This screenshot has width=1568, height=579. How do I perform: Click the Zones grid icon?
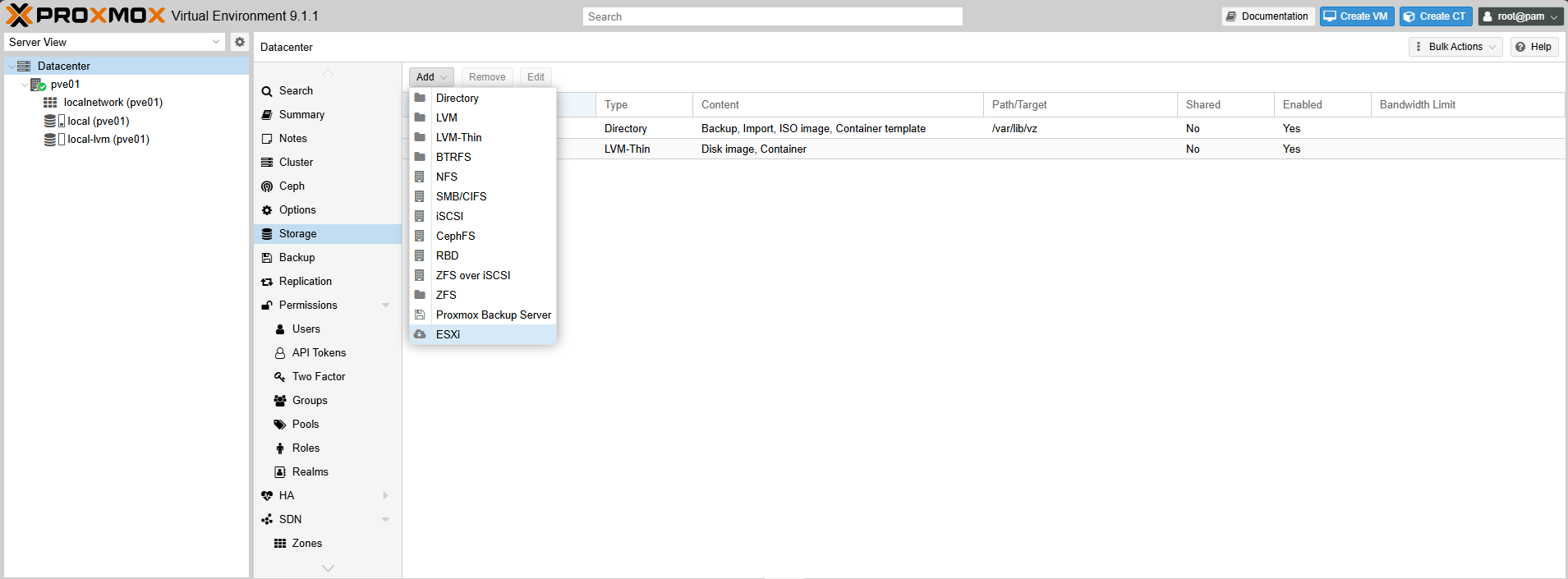pyautogui.click(x=280, y=544)
